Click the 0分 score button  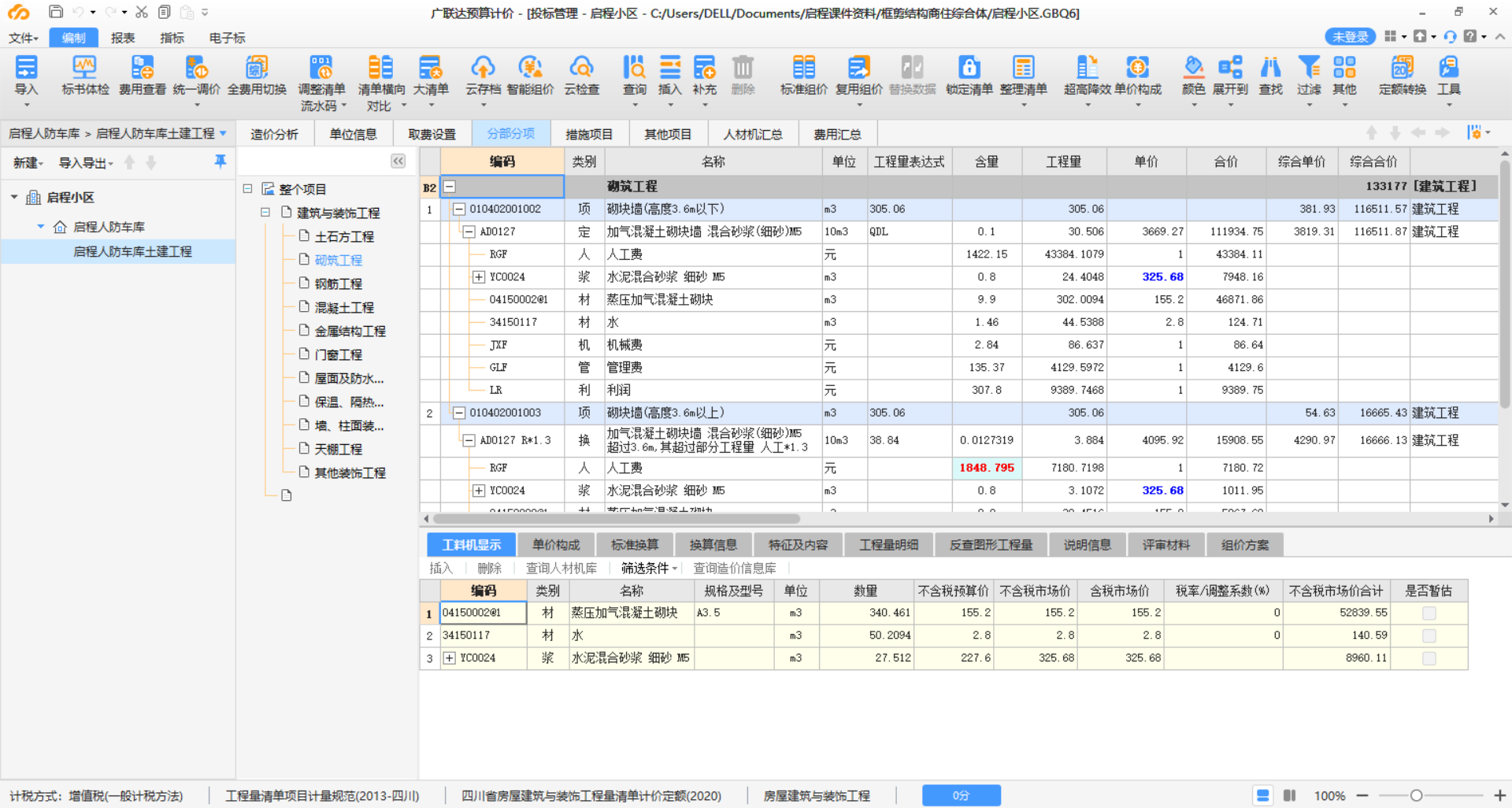pyautogui.click(x=961, y=795)
